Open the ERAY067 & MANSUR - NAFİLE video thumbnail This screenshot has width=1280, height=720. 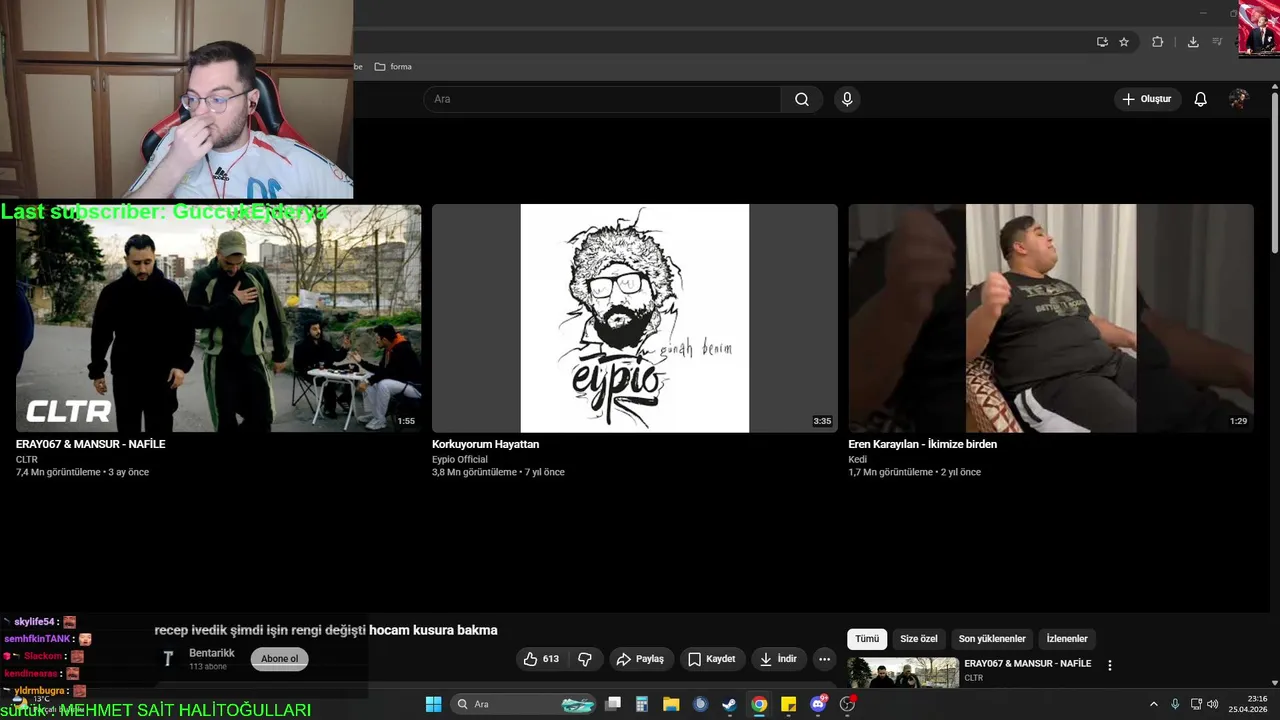tap(218, 318)
